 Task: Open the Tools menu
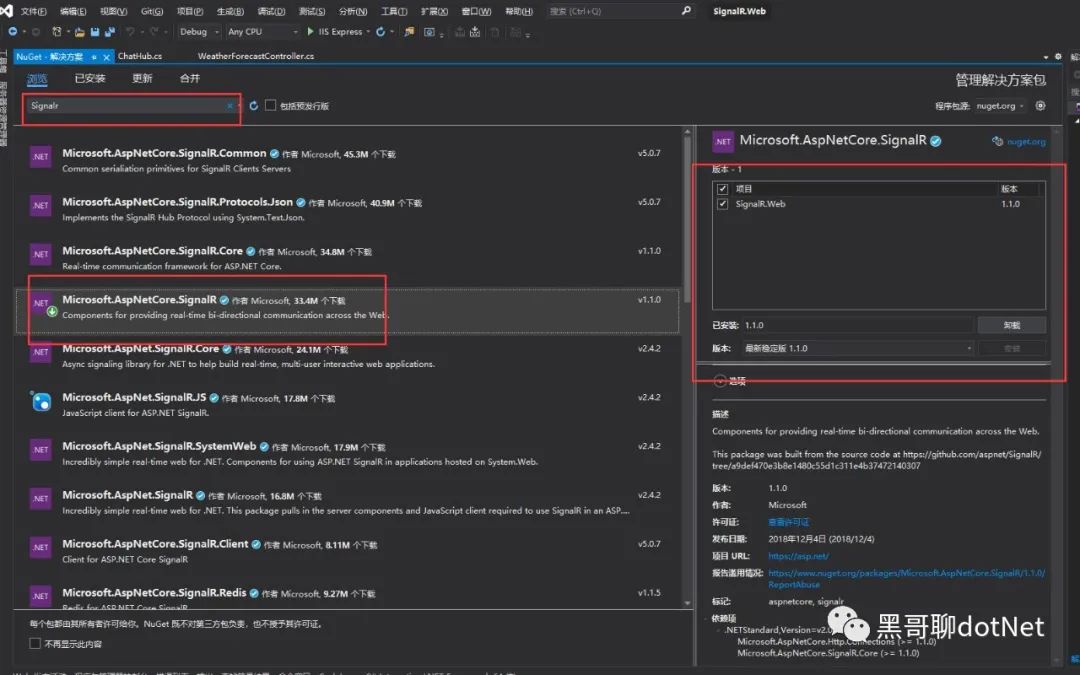(394, 11)
